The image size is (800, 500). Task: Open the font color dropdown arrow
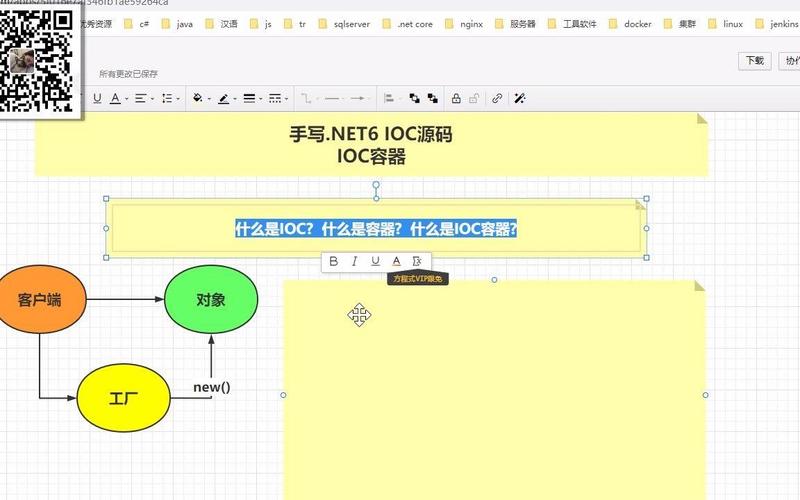pos(126,99)
